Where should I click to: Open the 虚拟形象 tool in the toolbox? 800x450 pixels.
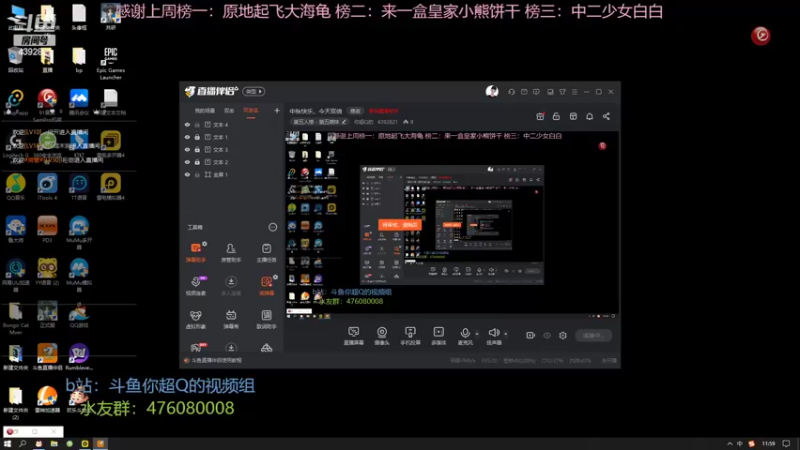point(196,319)
